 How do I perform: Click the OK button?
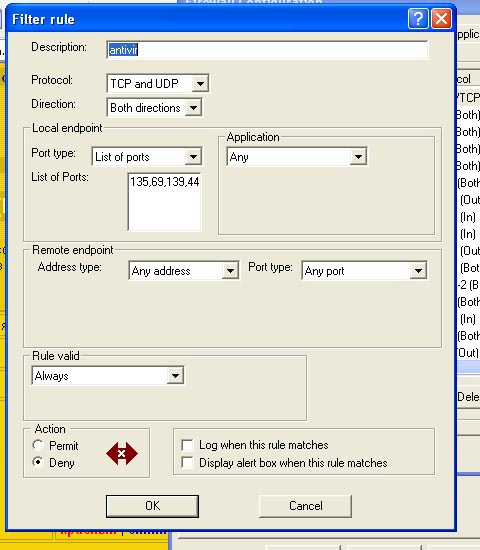pyautogui.click(x=152, y=506)
